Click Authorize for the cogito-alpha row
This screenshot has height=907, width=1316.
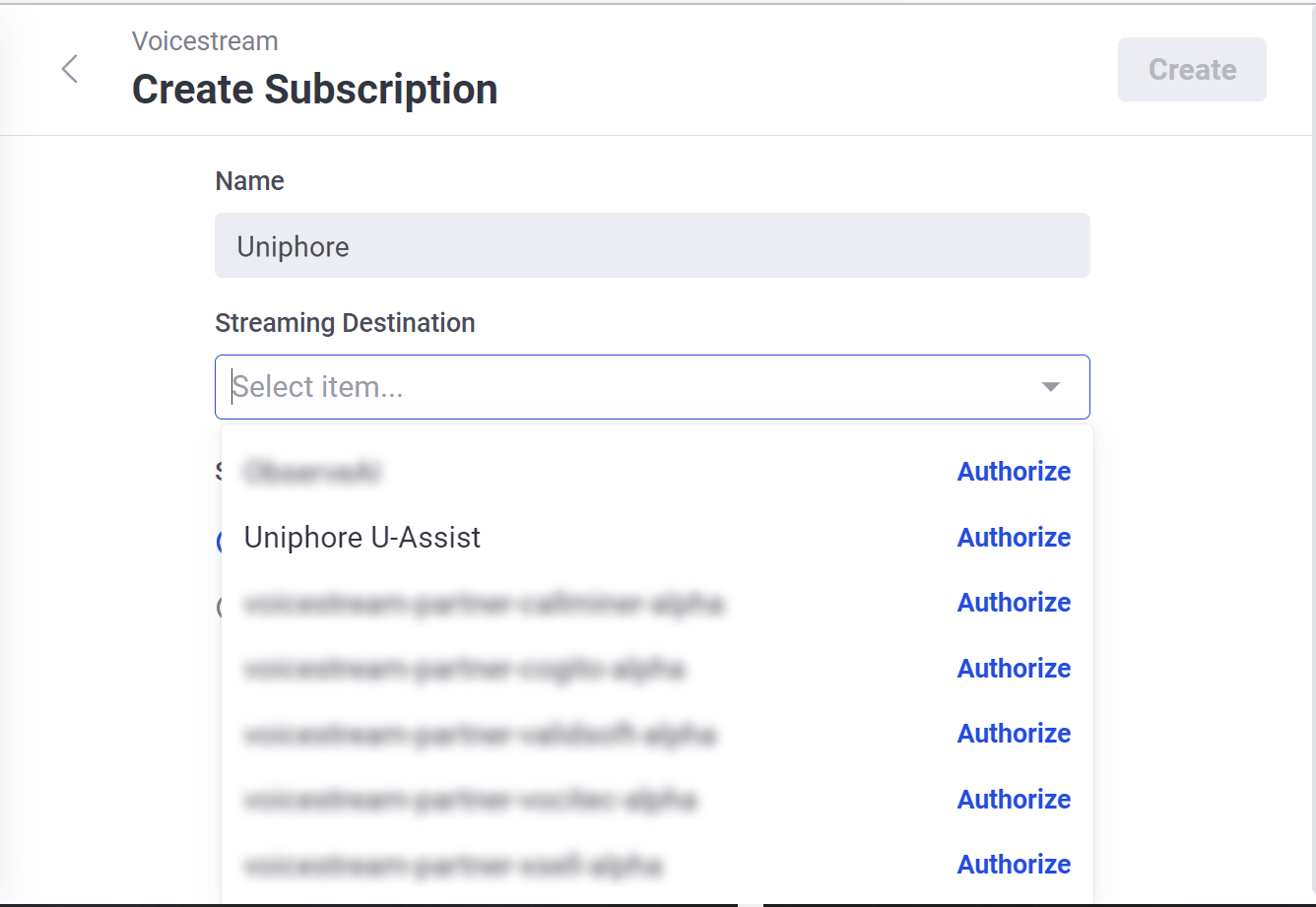point(1014,669)
